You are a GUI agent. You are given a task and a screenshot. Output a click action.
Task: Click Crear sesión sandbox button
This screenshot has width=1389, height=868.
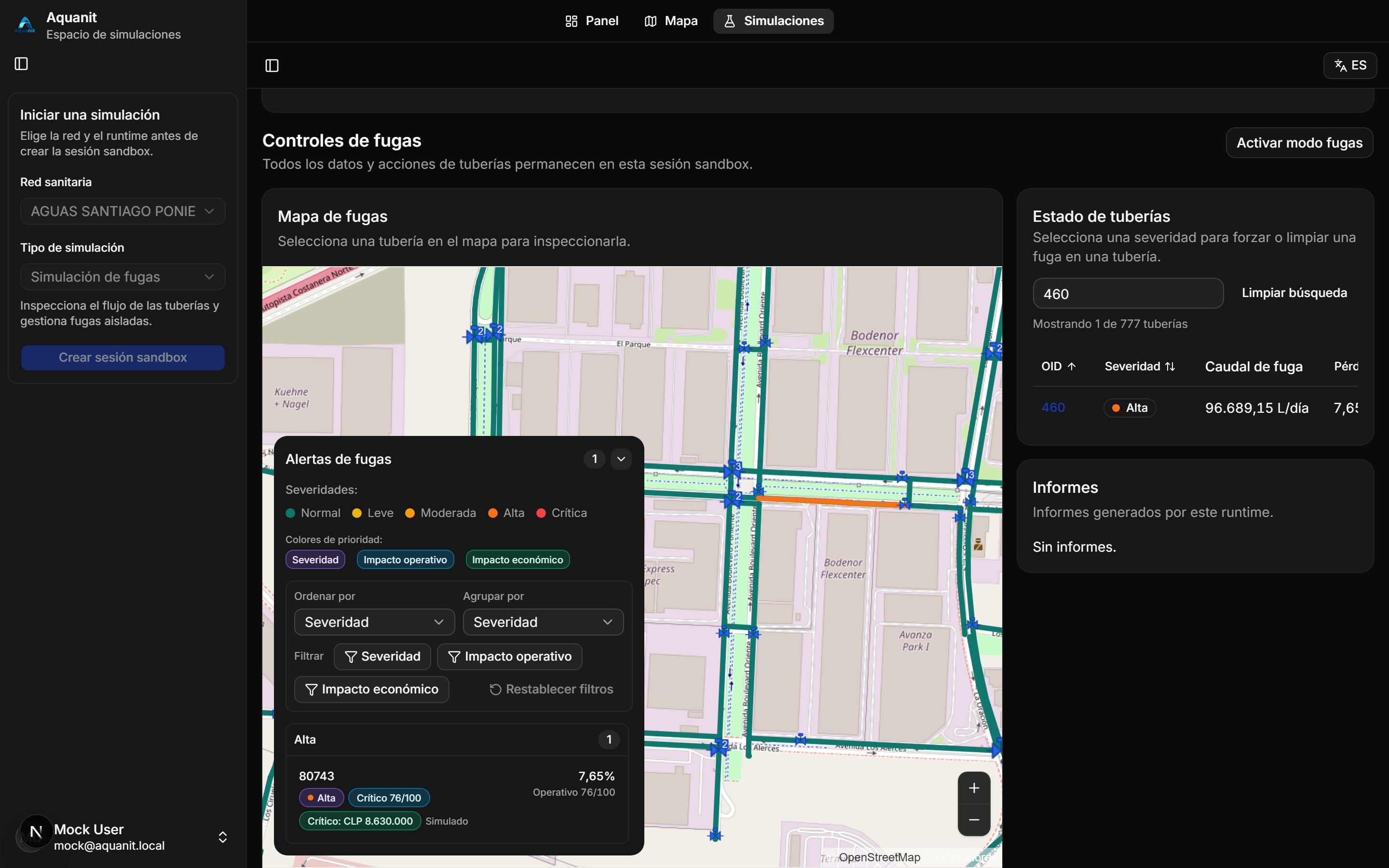(122, 358)
